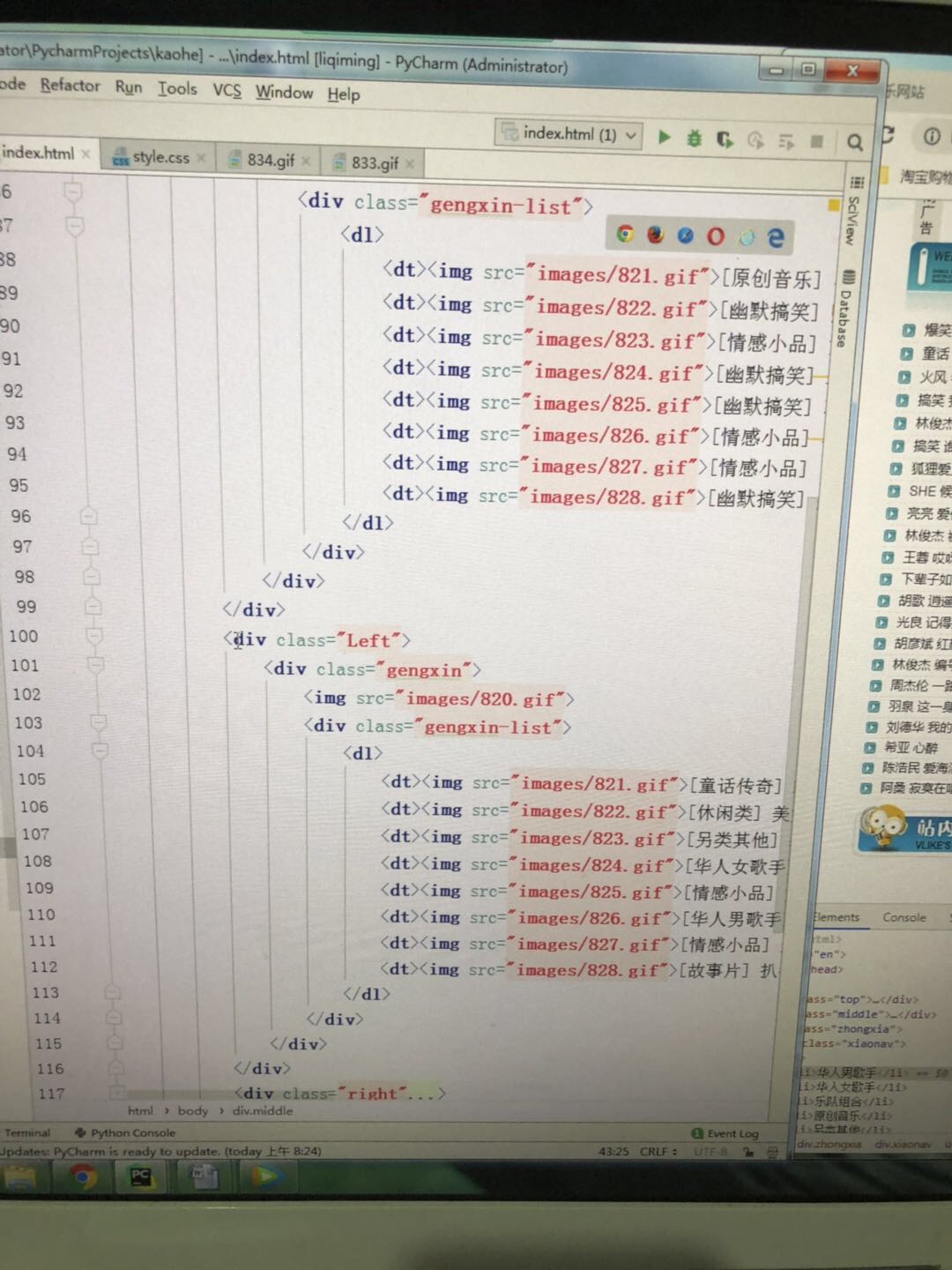Switch to Console tab in browser DevTools
The image size is (952, 1270).
[904, 917]
